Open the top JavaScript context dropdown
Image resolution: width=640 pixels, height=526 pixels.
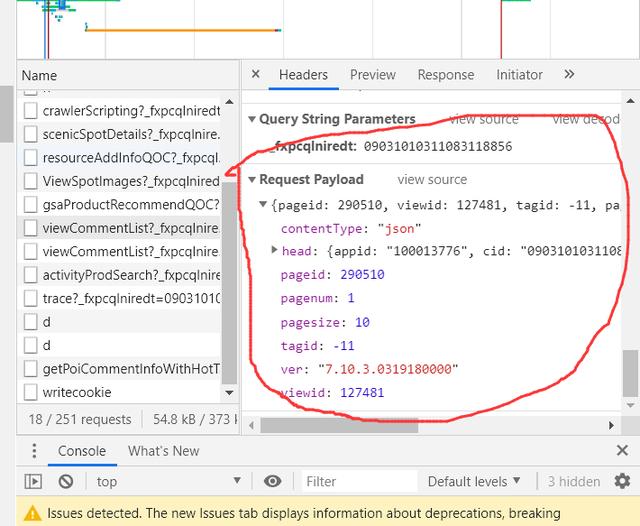168,482
